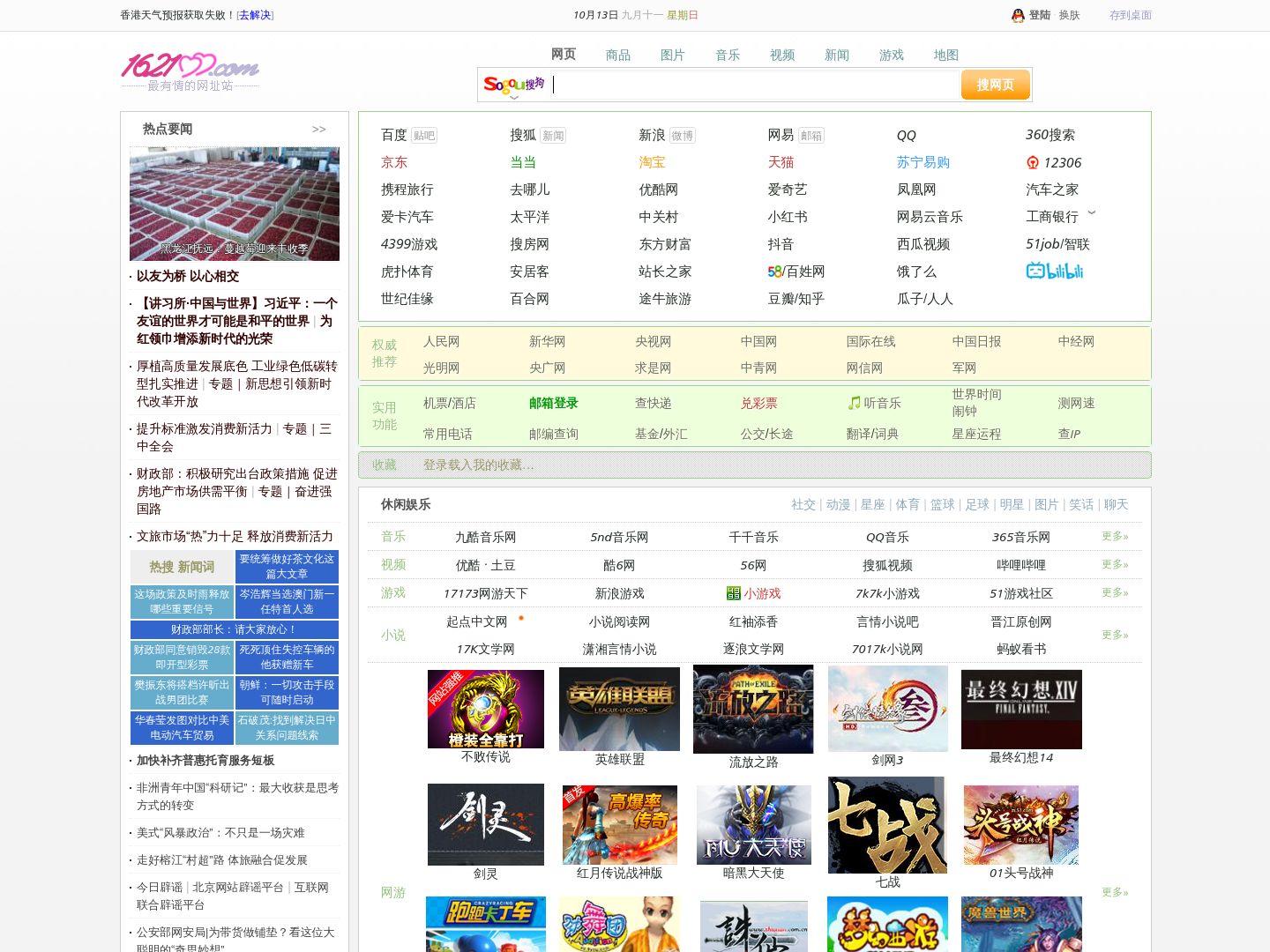The image size is (1270, 952).
Task: Click 更多 in the 网游 row
Action: pos(1115,892)
